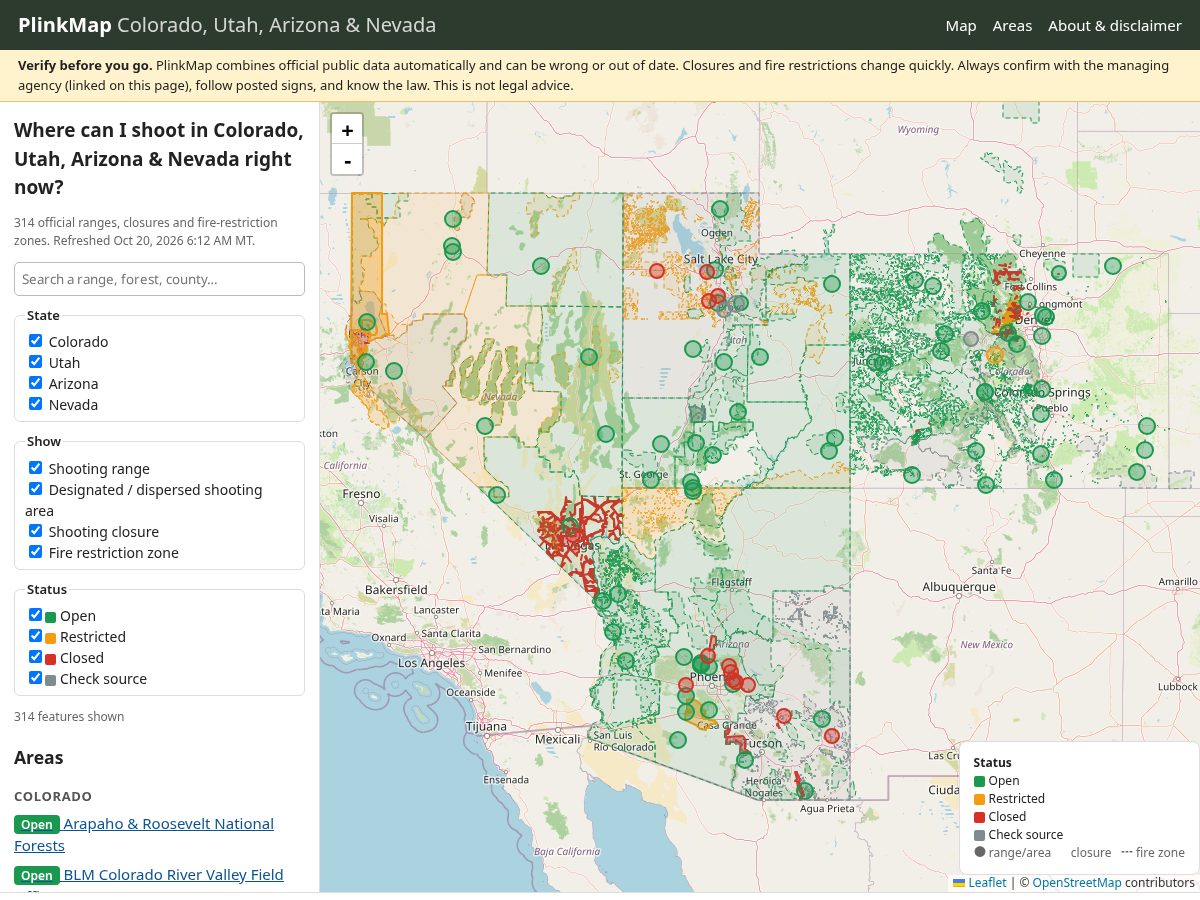This screenshot has height=900, width=1200.
Task: Select the green marker southwest of Casa Grande
Action: point(678,740)
